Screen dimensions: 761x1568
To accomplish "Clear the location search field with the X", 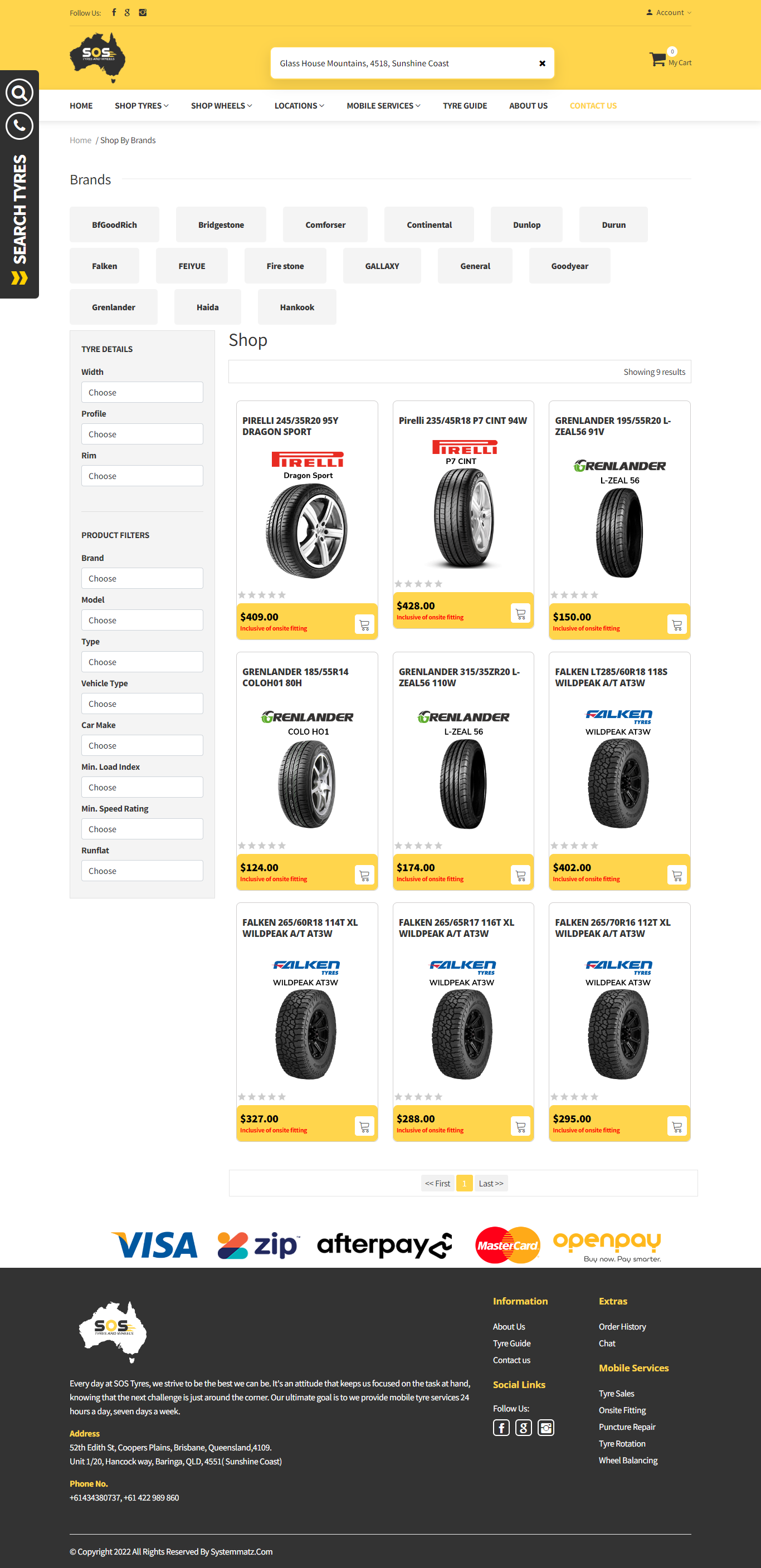I will pyautogui.click(x=542, y=63).
